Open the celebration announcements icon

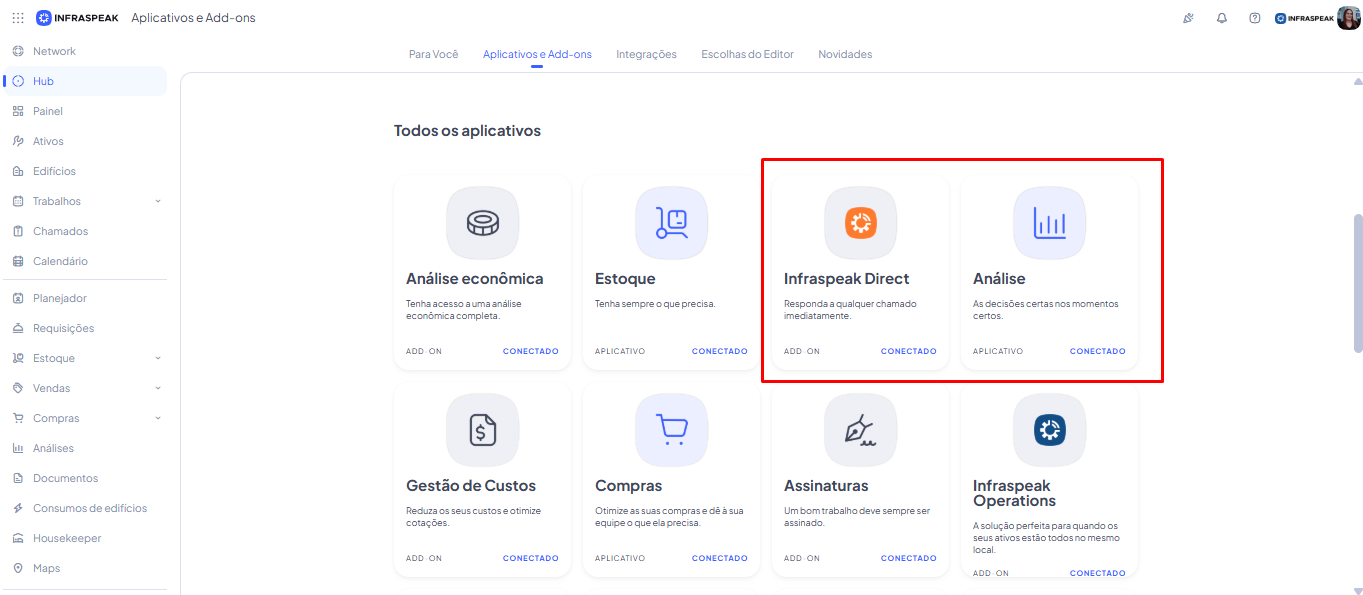pos(1188,18)
